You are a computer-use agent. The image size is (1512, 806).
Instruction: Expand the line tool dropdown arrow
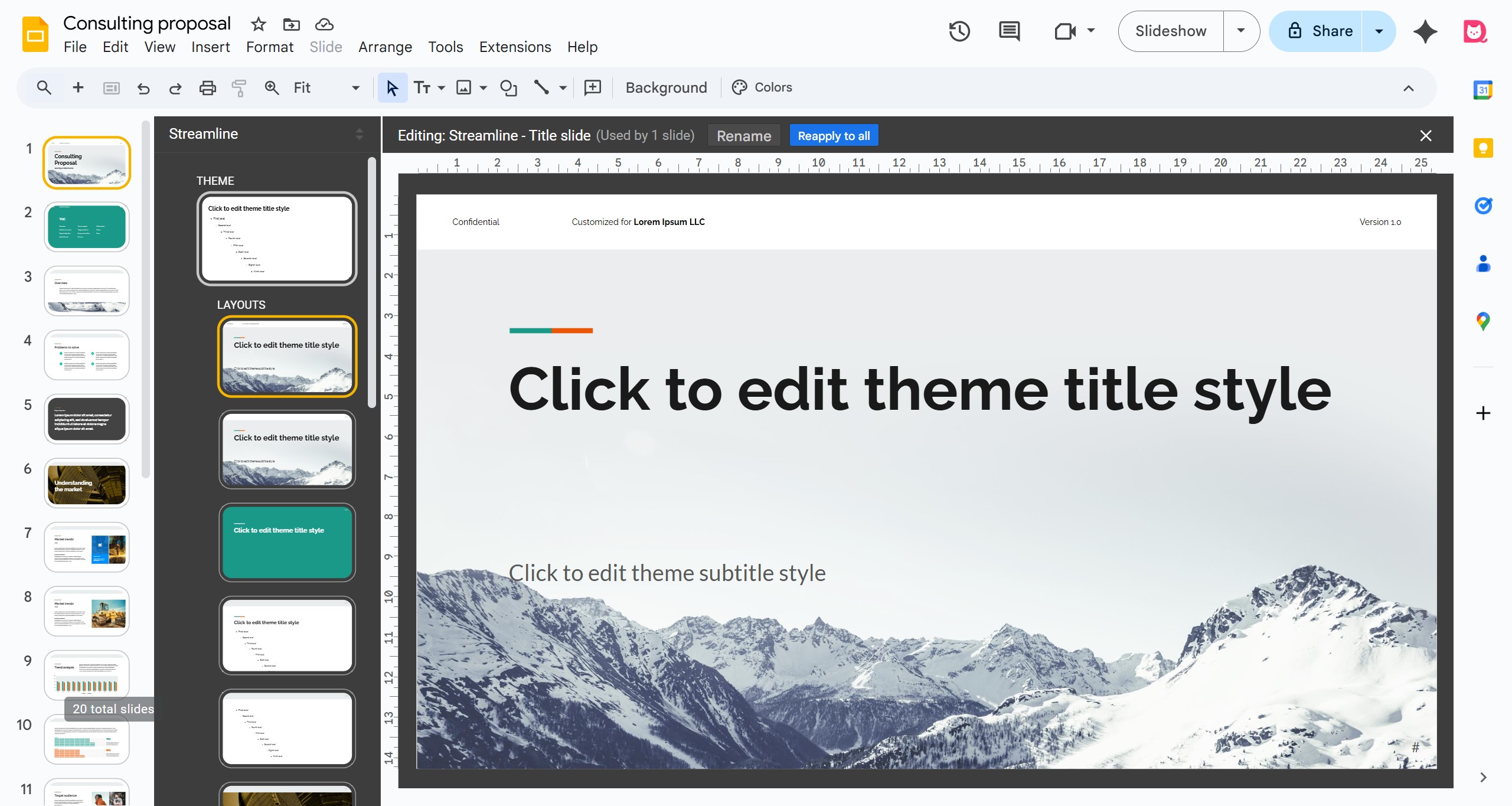point(563,88)
